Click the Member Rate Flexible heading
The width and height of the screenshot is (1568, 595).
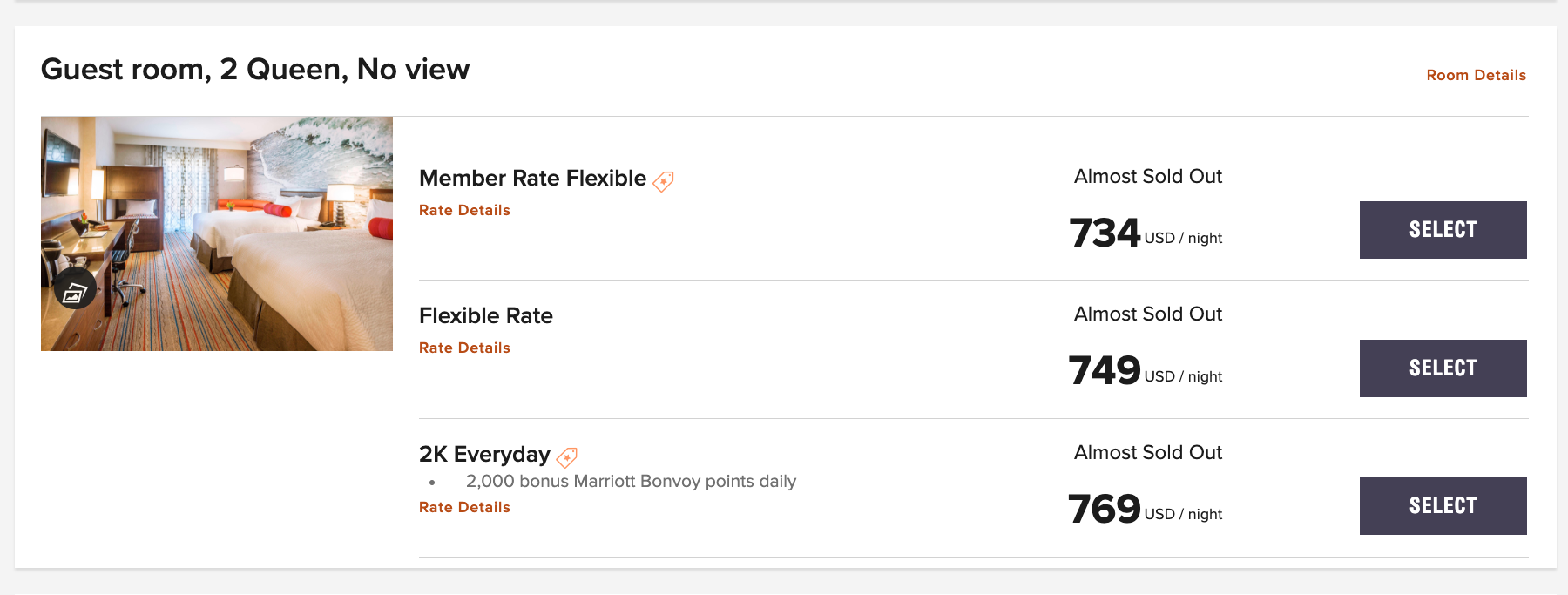[x=532, y=179]
